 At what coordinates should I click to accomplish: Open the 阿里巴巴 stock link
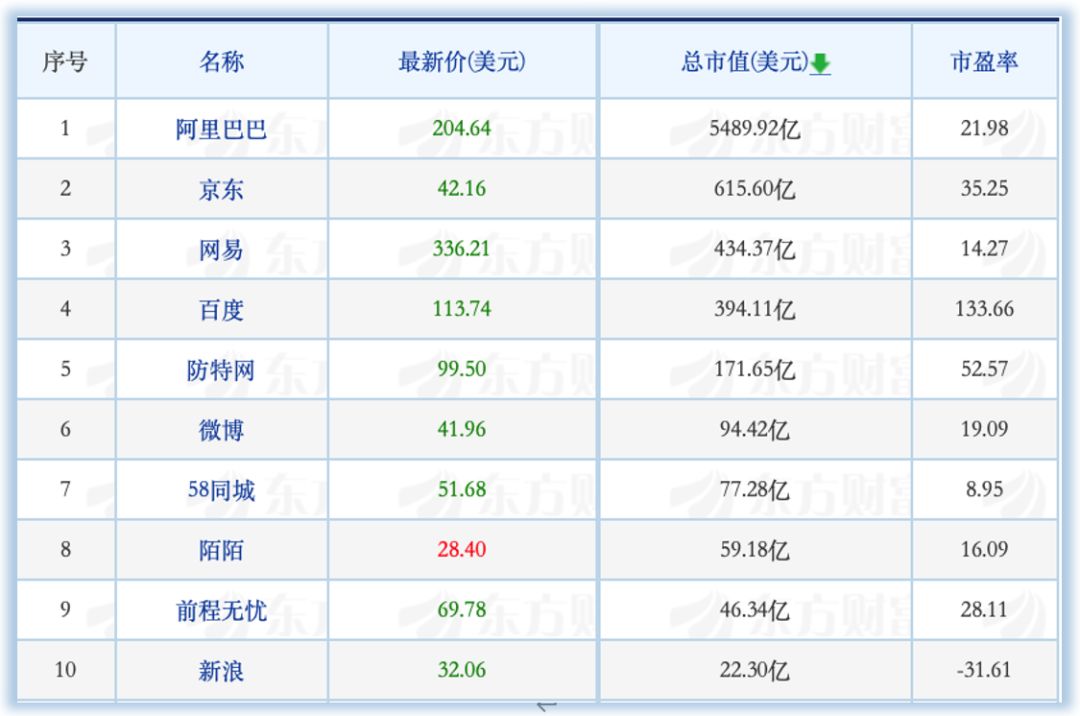point(221,129)
